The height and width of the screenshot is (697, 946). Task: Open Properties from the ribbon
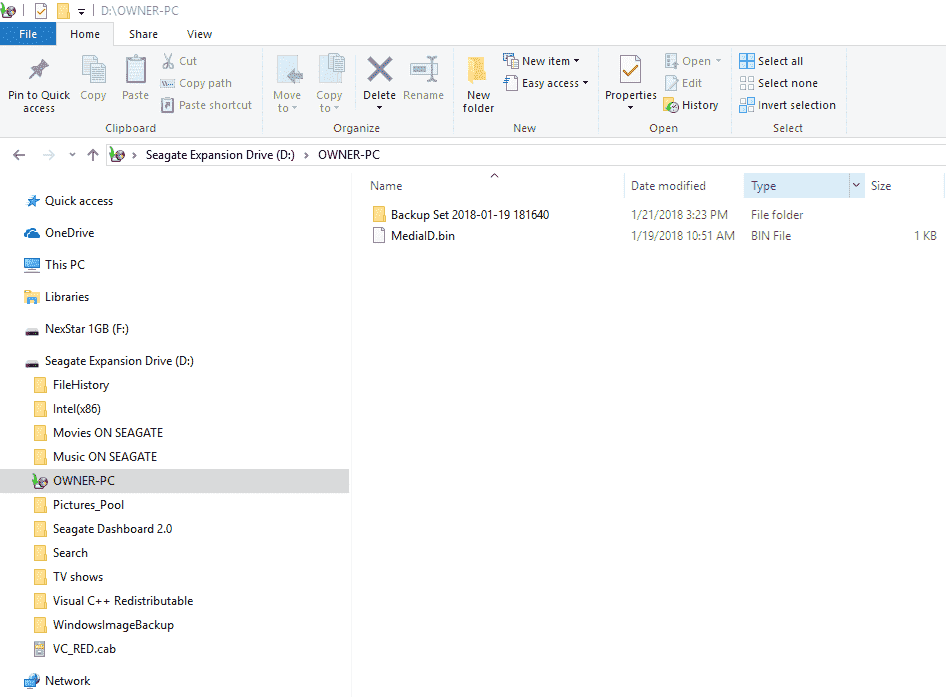pos(630,72)
